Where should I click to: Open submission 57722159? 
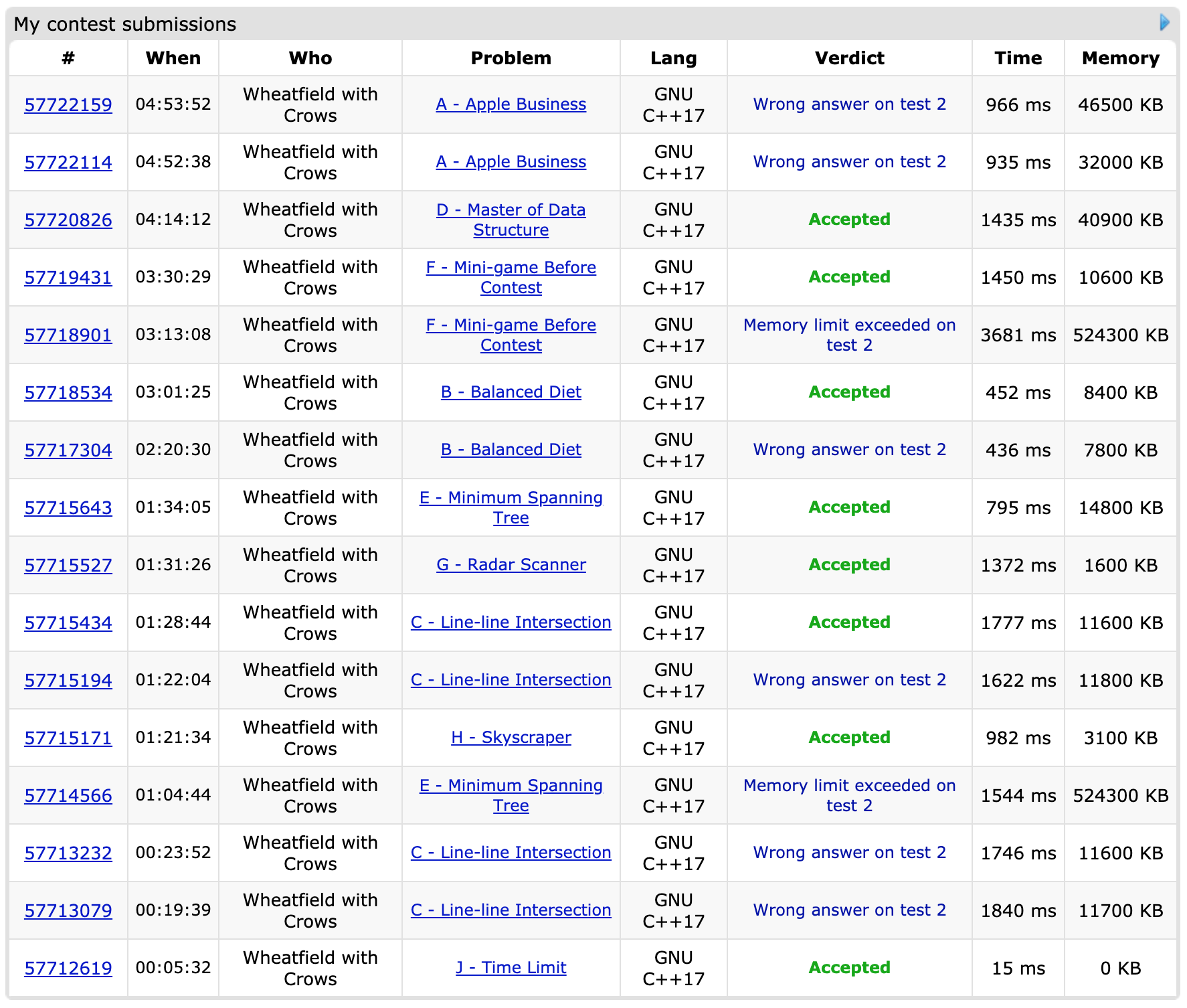68,105
